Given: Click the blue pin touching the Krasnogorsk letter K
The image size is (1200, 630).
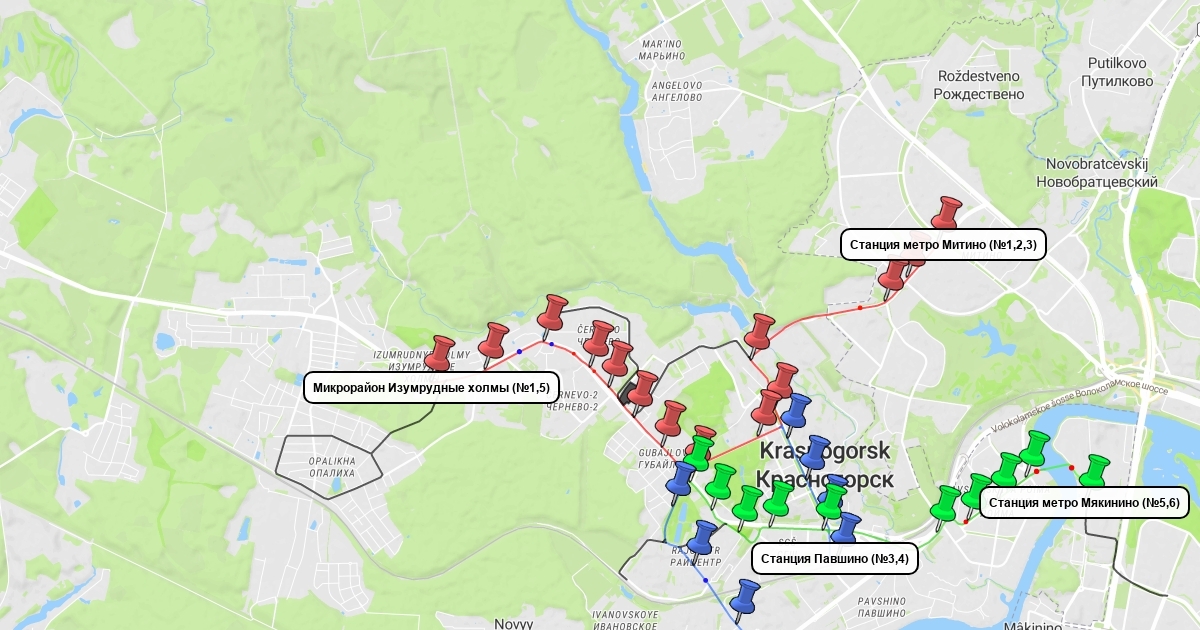Looking at the screenshot, I should point(796,409).
